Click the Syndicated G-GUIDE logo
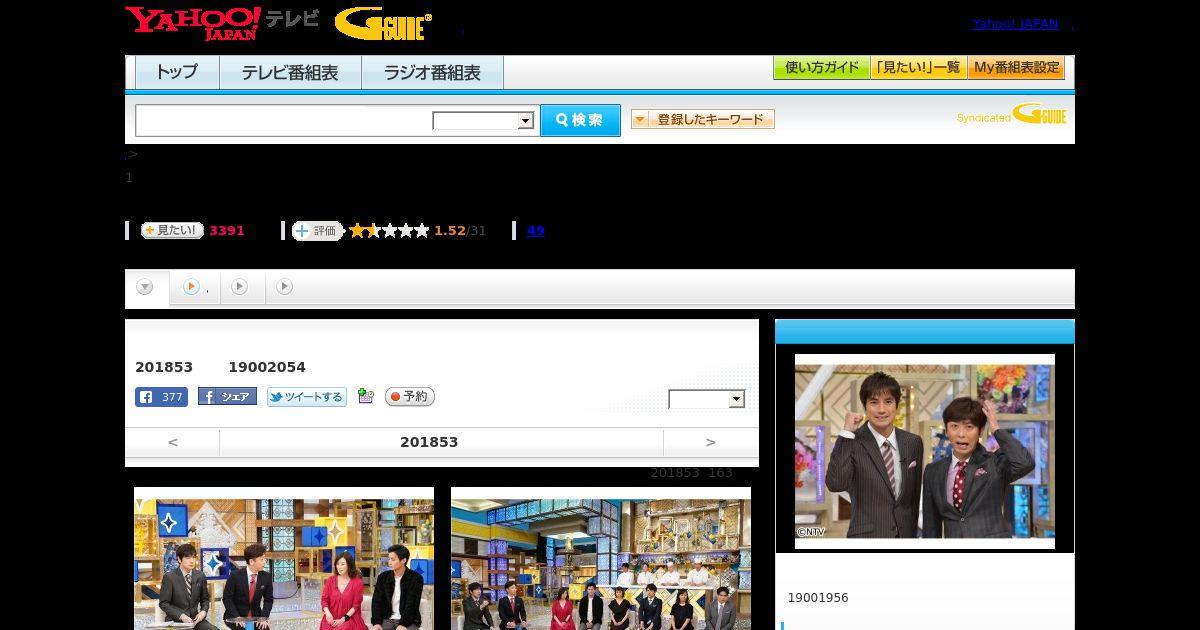The width and height of the screenshot is (1200, 630). [x=1012, y=114]
